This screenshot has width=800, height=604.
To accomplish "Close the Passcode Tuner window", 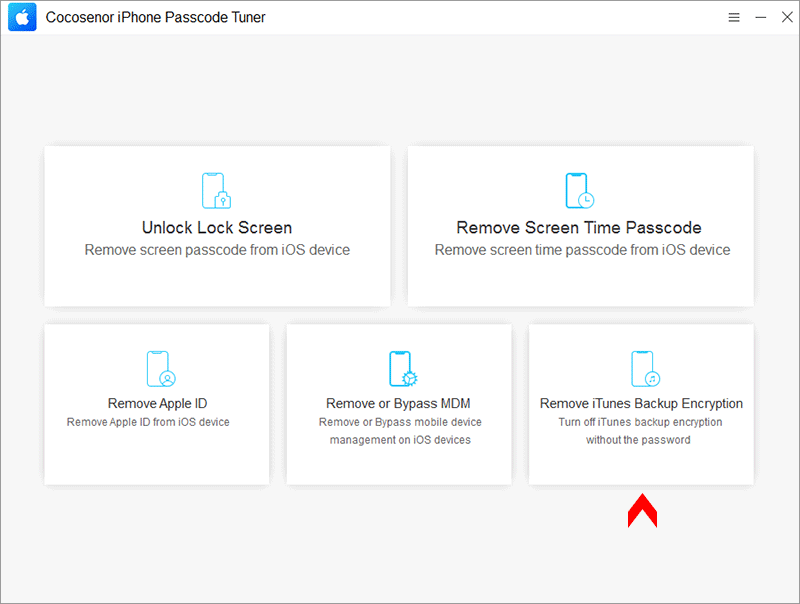I will tap(787, 17).
